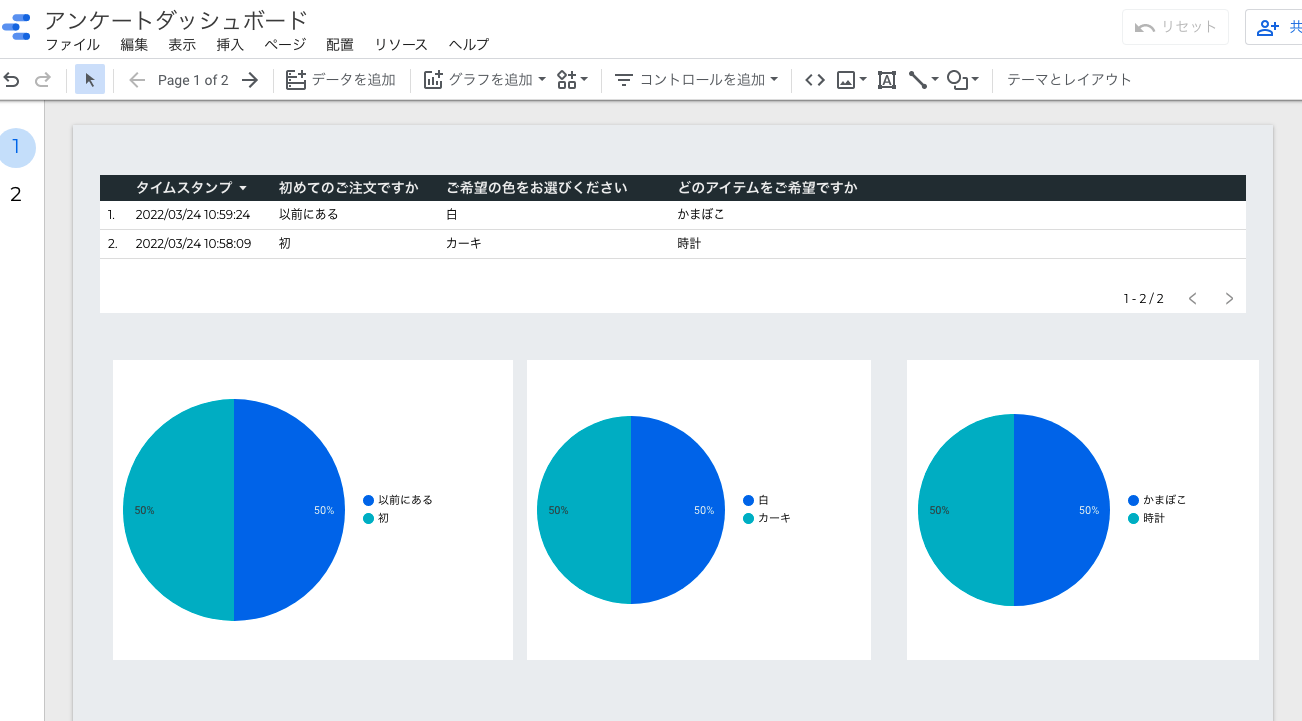
Task: Open the community visualizations icon
Action: coord(567,79)
